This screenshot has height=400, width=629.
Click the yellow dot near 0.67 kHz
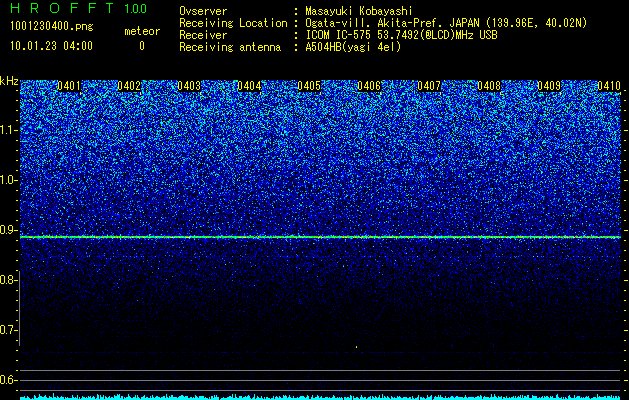click(x=357, y=347)
